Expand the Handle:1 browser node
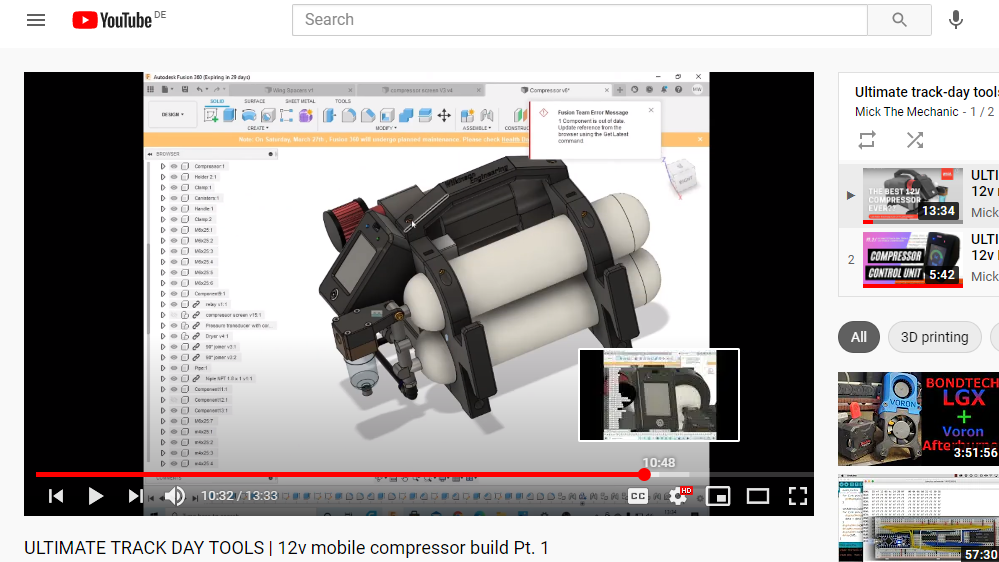The height and width of the screenshot is (562, 999). click(x=163, y=208)
